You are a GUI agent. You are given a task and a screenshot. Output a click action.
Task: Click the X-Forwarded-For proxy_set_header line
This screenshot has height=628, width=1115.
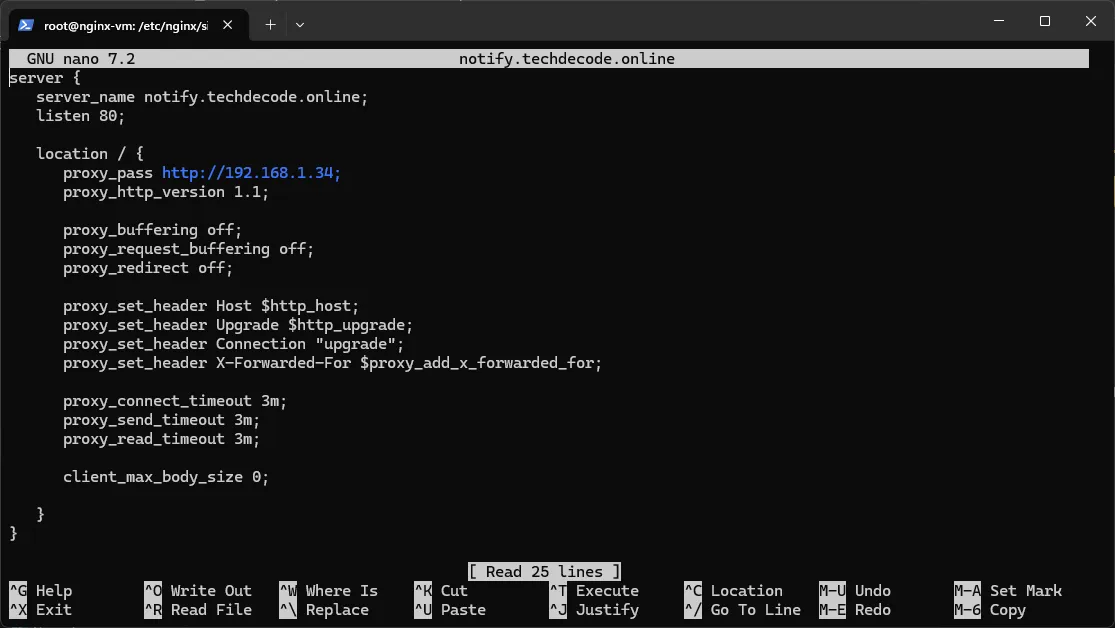tap(332, 363)
